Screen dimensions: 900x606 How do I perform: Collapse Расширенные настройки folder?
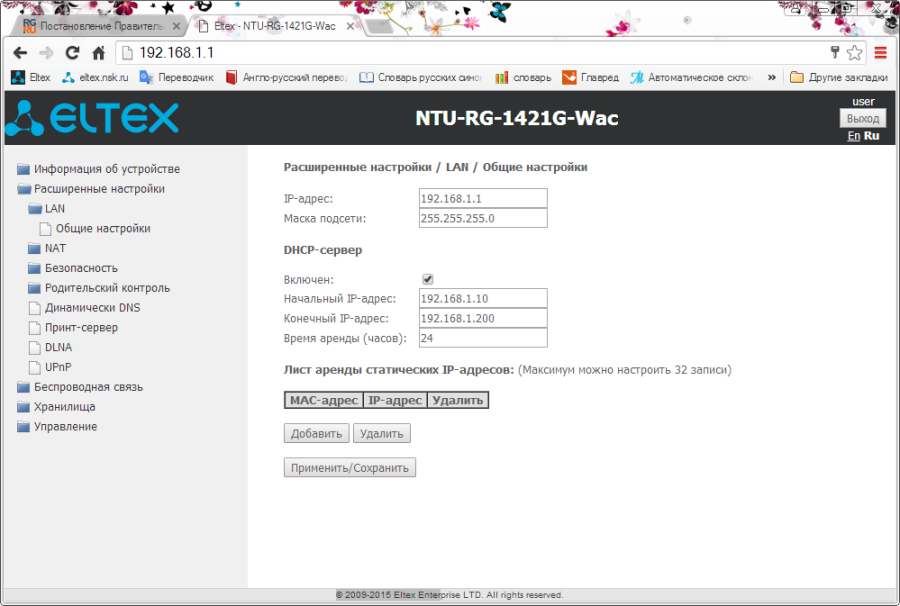point(91,189)
